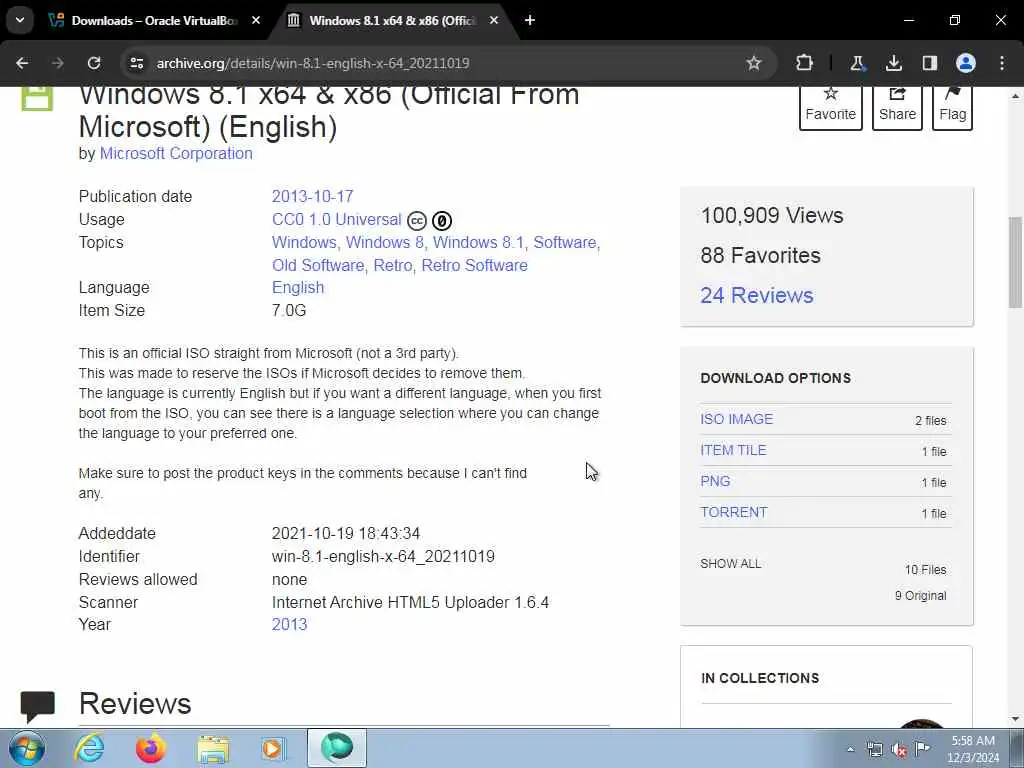Select the Windows 8.1 x64 & x86 tab
Viewport: 1024px width, 768px height.
392,20
